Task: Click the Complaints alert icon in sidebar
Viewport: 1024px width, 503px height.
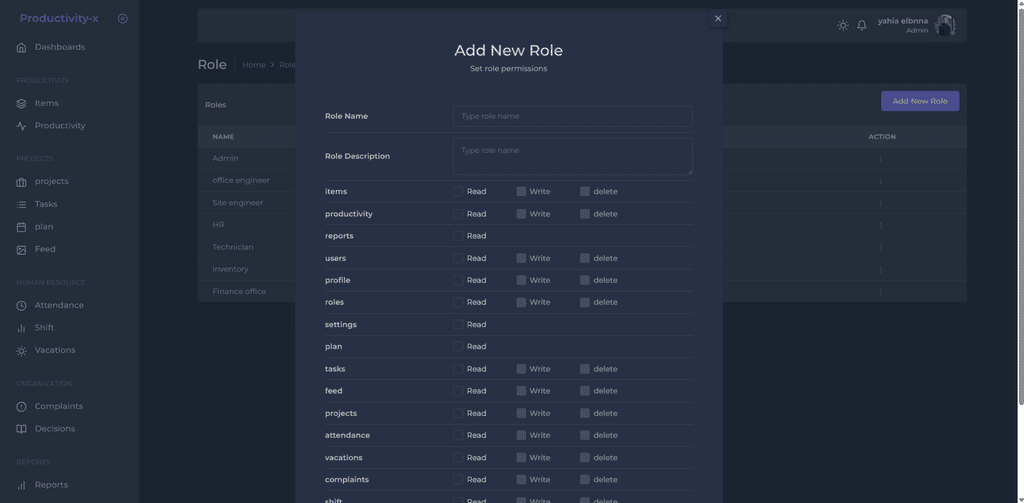Action: tap(22, 407)
